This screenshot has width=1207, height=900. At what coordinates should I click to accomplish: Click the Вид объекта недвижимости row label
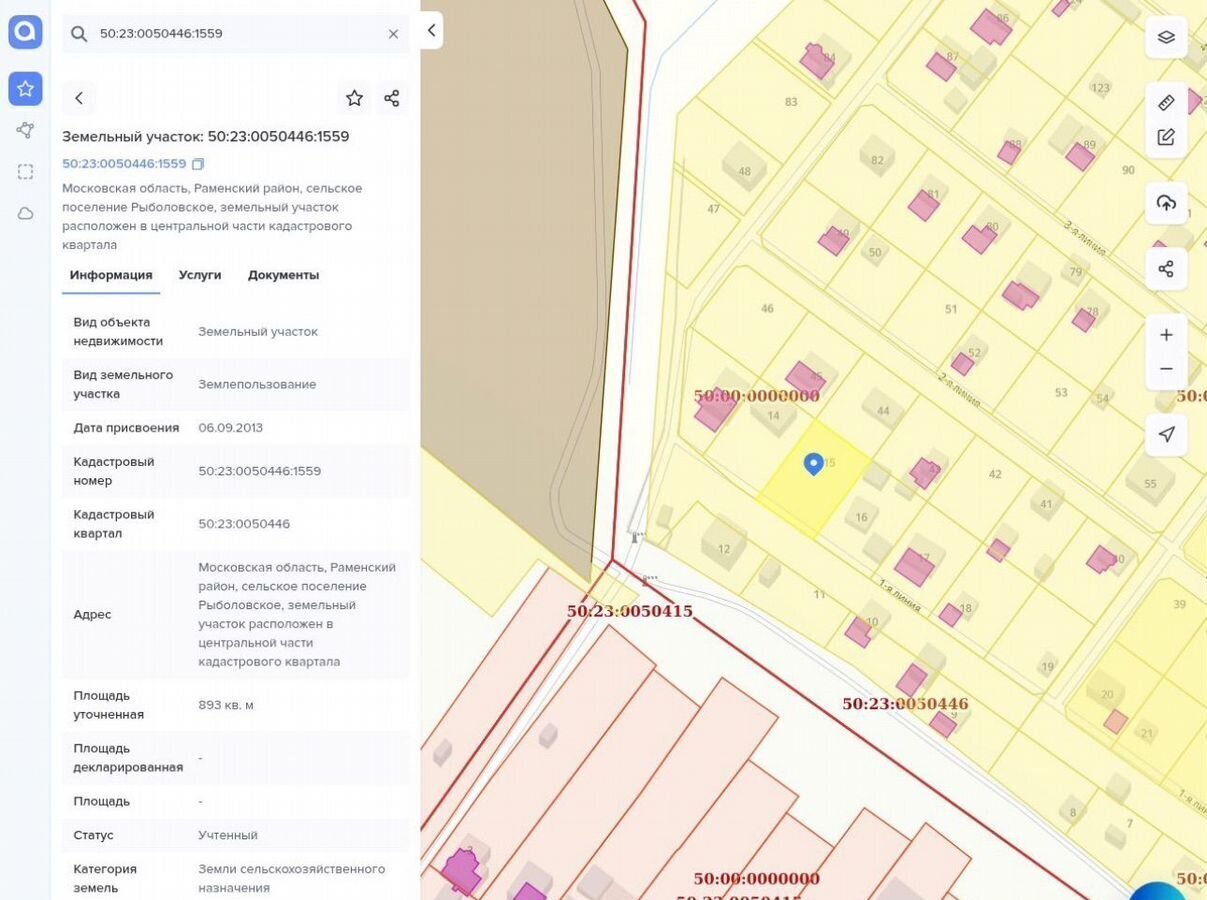(118, 331)
